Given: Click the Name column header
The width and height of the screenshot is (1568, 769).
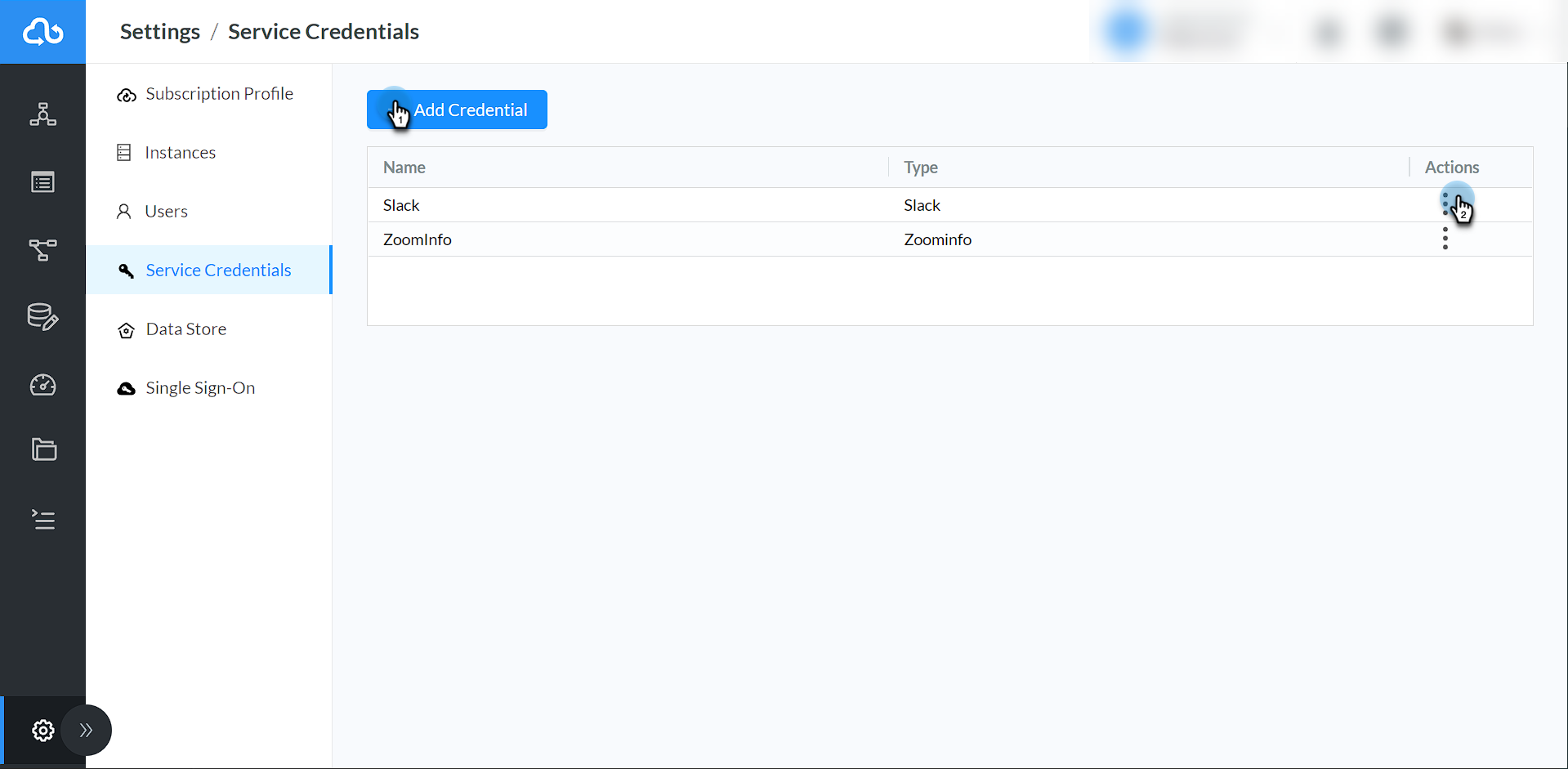Looking at the screenshot, I should (x=404, y=167).
